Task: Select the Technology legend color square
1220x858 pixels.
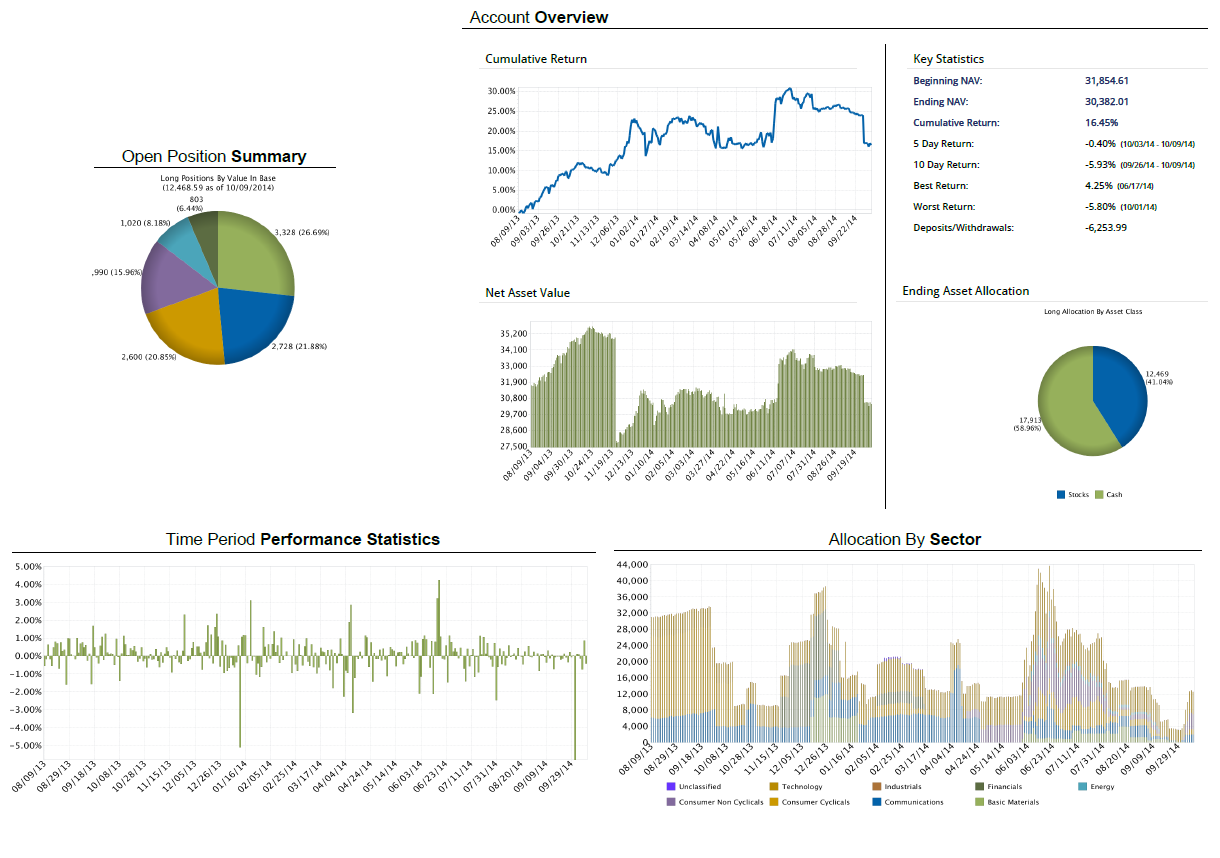Action: point(773,786)
